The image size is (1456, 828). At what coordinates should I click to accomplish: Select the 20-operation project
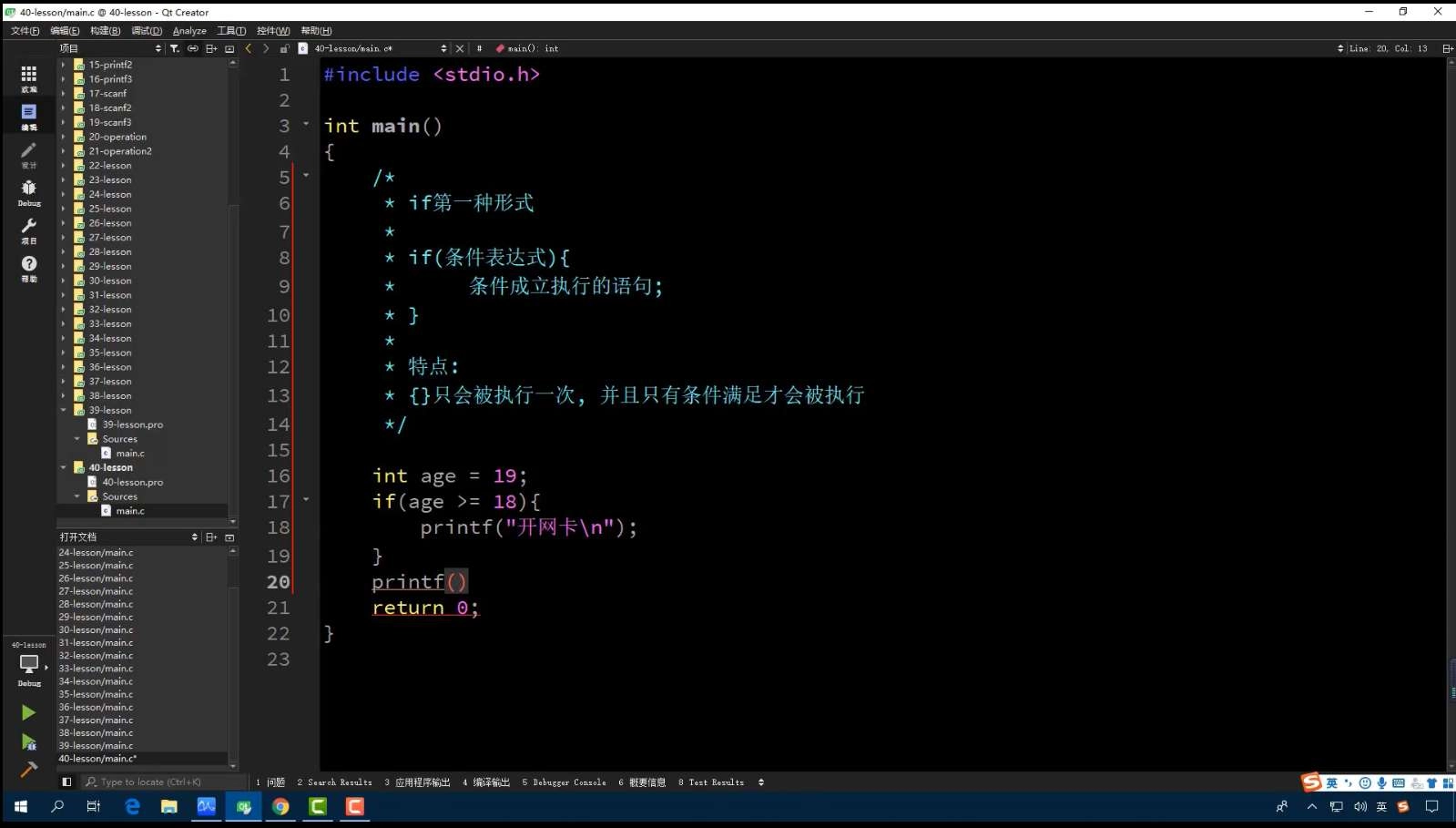117,137
